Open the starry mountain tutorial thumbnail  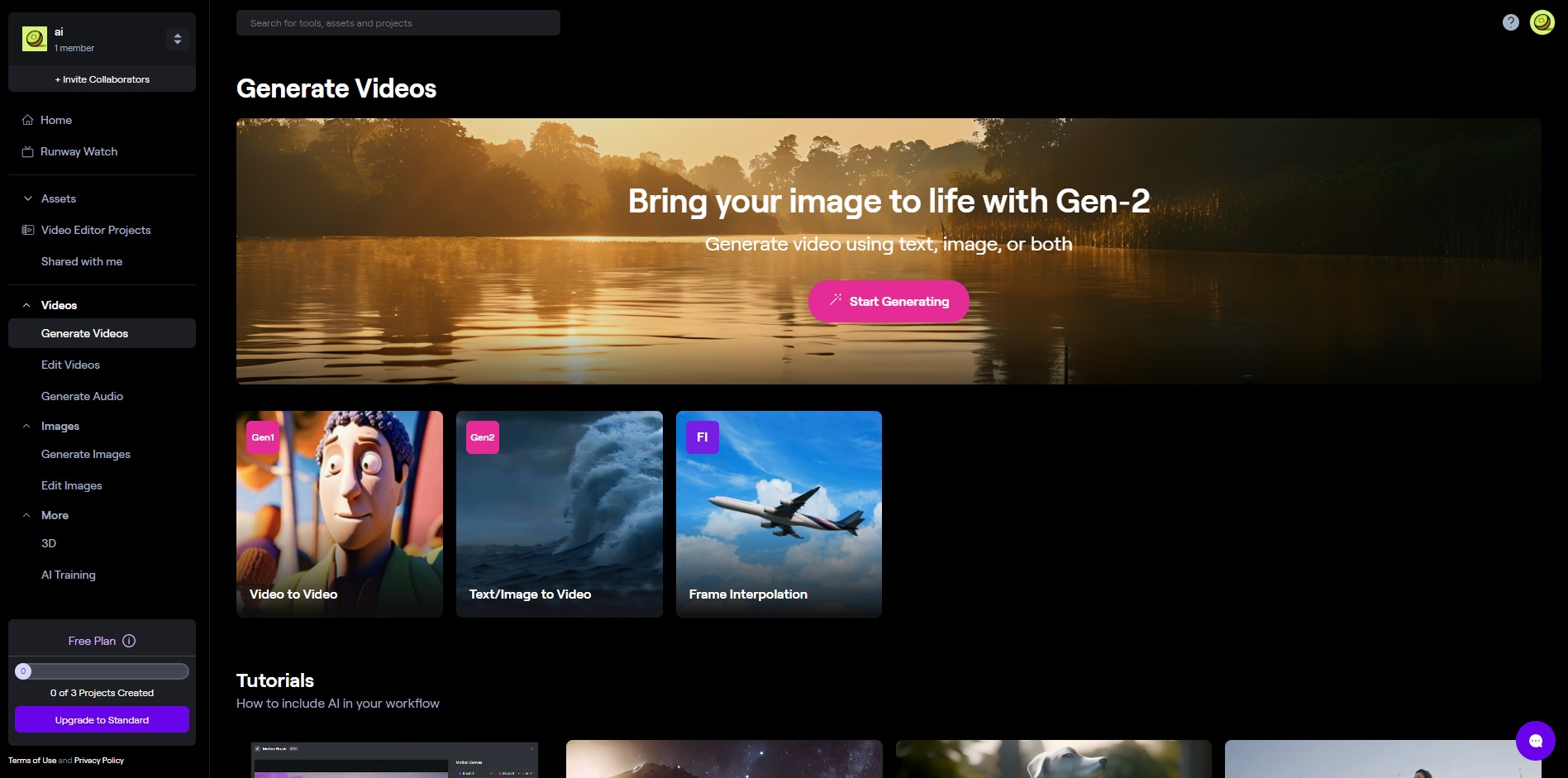pyautogui.click(x=724, y=759)
